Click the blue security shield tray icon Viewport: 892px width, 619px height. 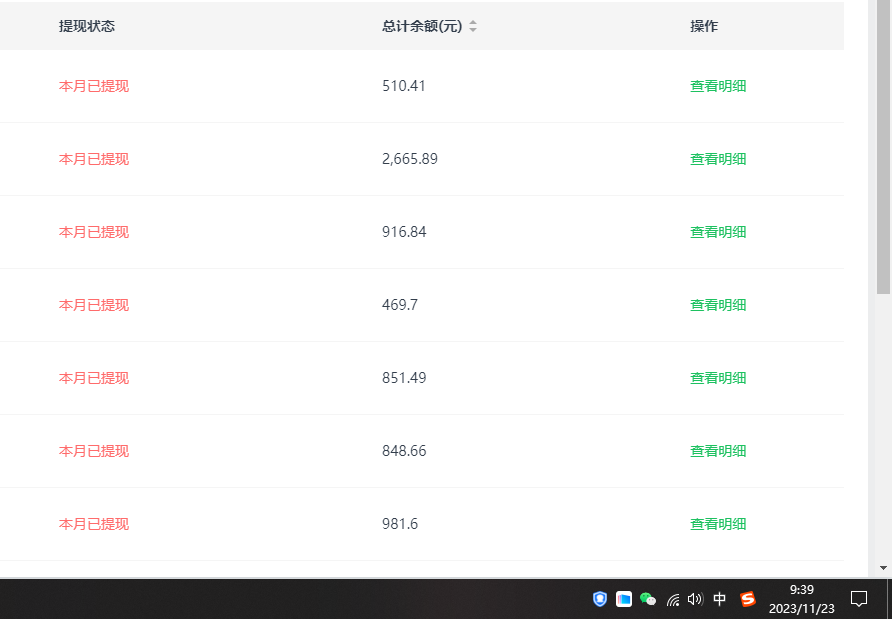pyautogui.click(x=599, y=599)
